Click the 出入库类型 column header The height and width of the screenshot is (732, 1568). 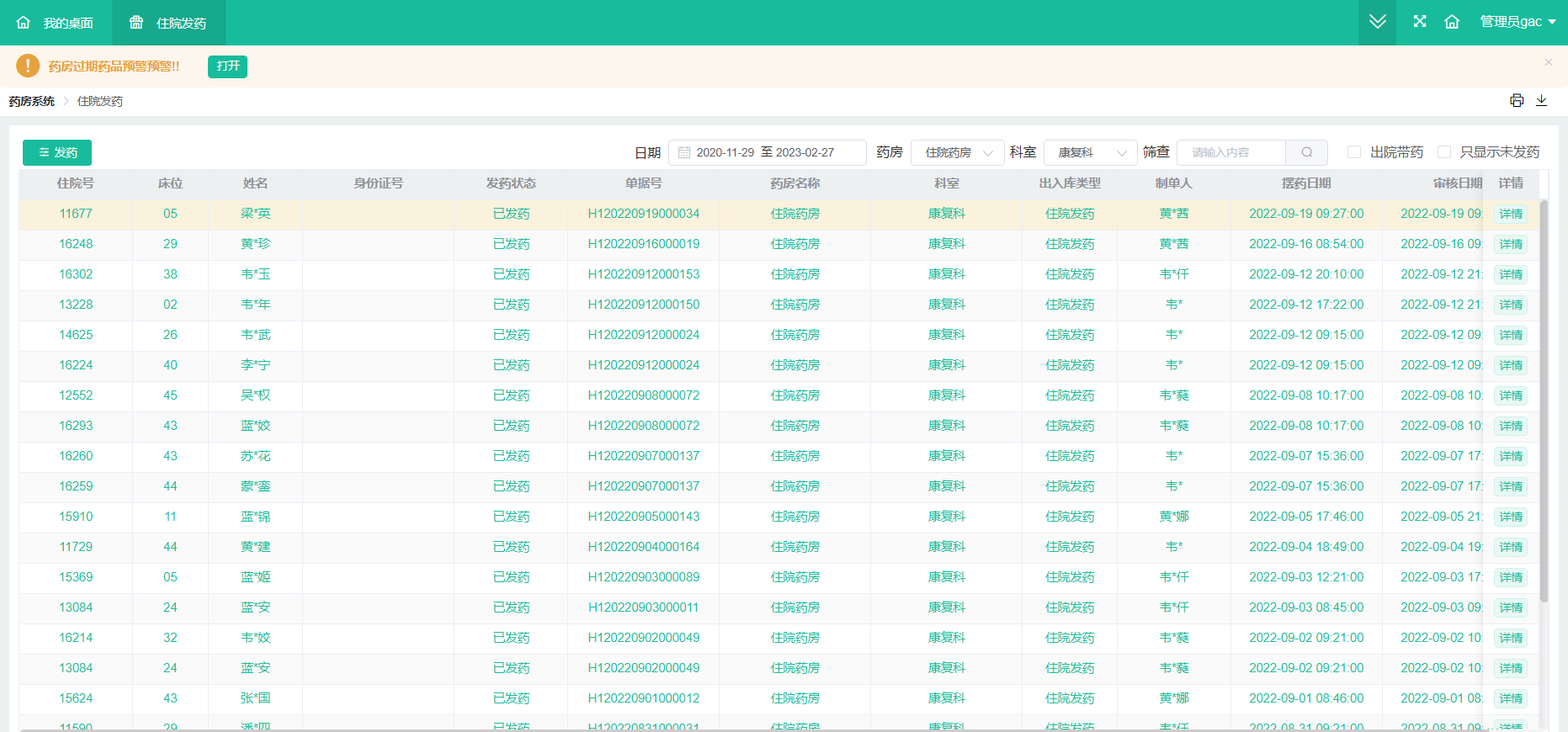pos(1070,183)
